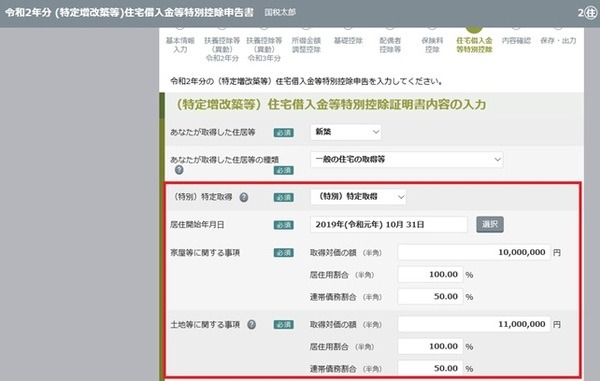
Task: Go to 配偶者控除等 step
Action: (x=390, y=45)
